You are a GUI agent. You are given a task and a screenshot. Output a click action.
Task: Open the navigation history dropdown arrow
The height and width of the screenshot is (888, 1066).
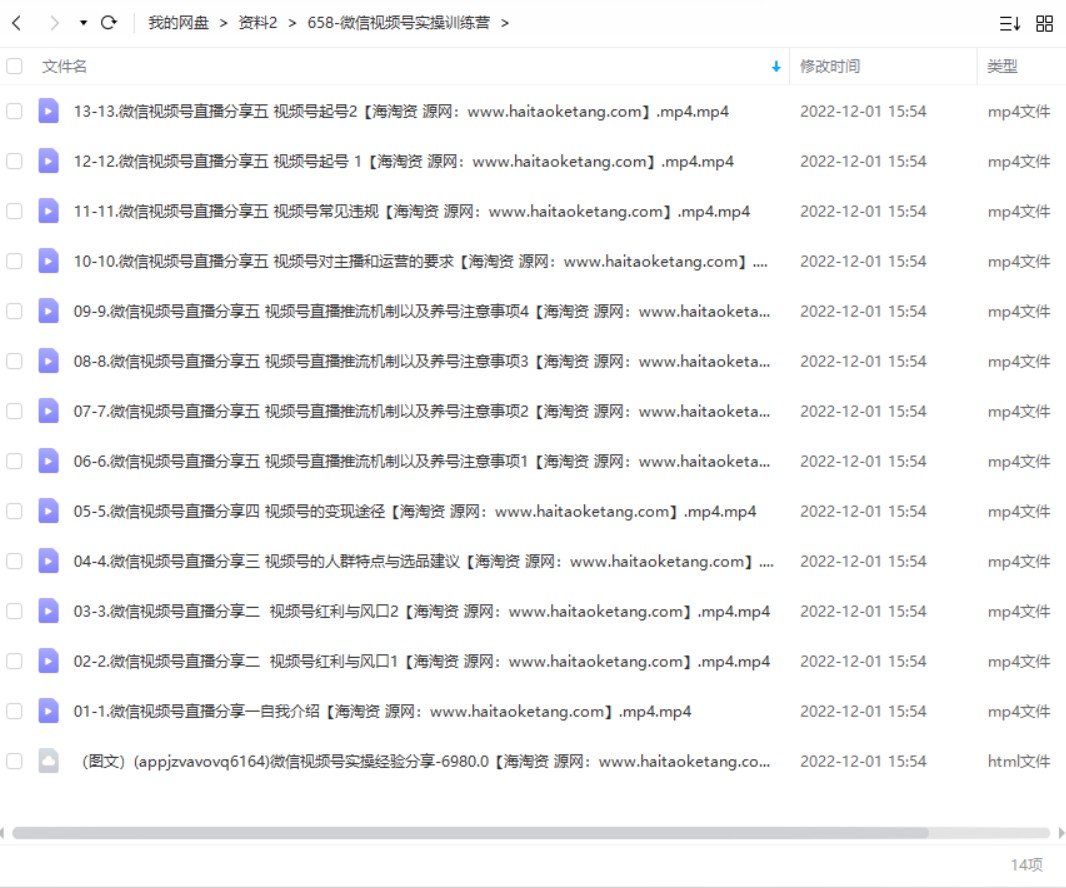[83, 23]
